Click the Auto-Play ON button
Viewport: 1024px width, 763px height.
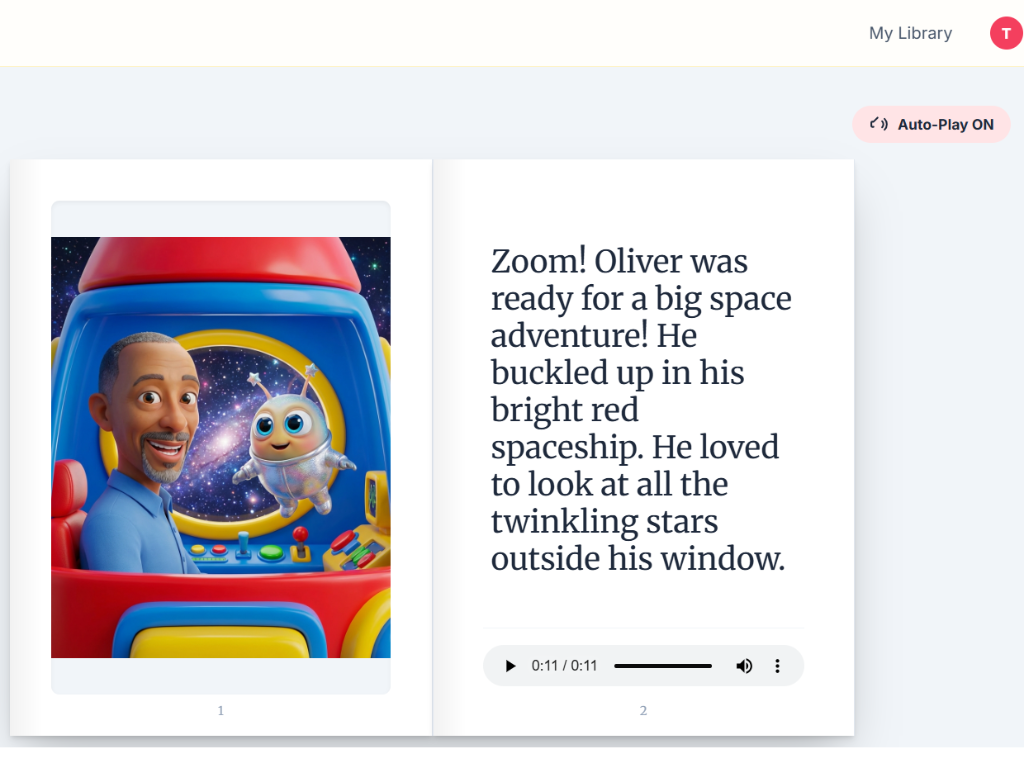point(931,123)
